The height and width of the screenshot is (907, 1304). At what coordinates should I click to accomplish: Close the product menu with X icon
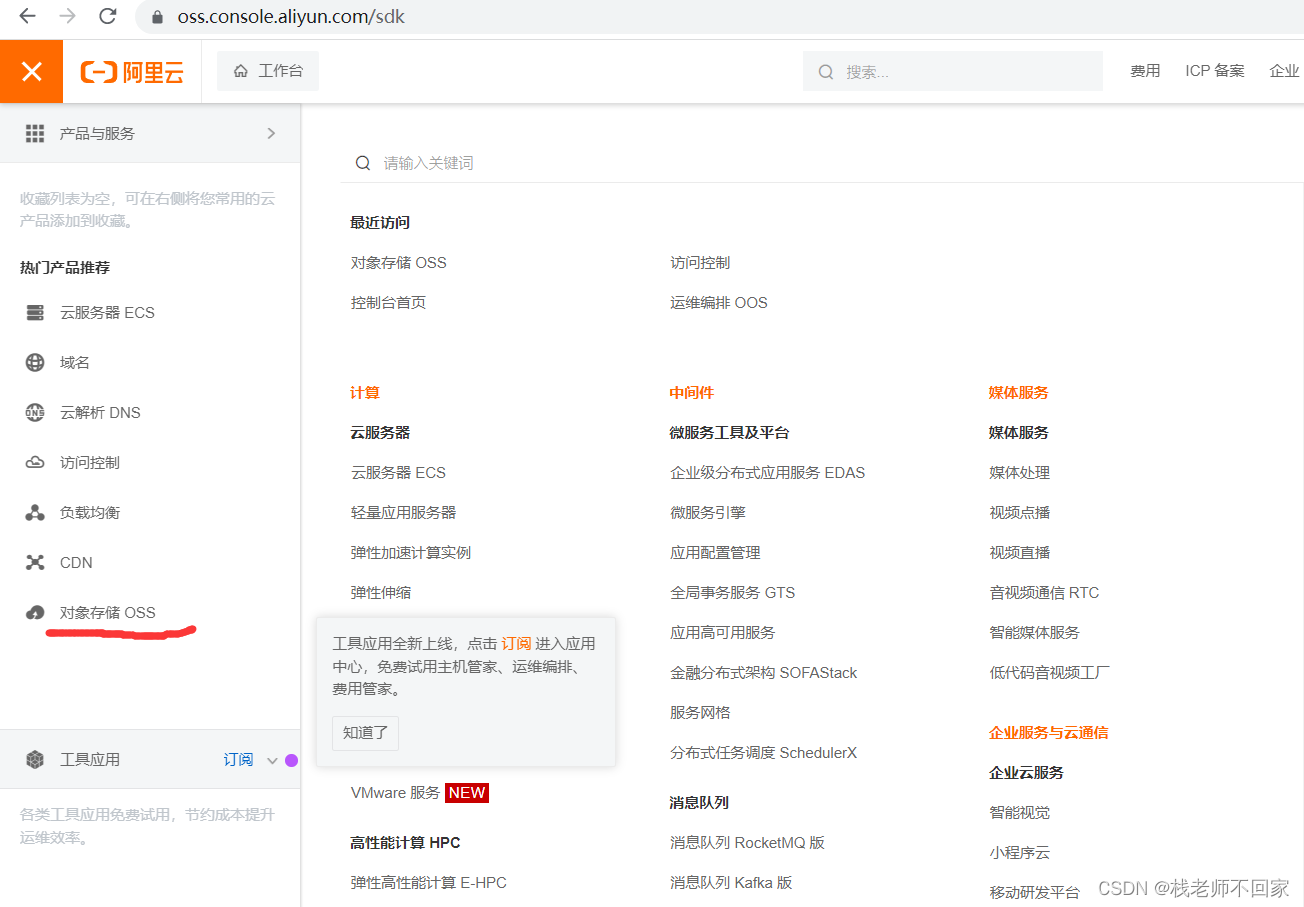pos(31,71)
